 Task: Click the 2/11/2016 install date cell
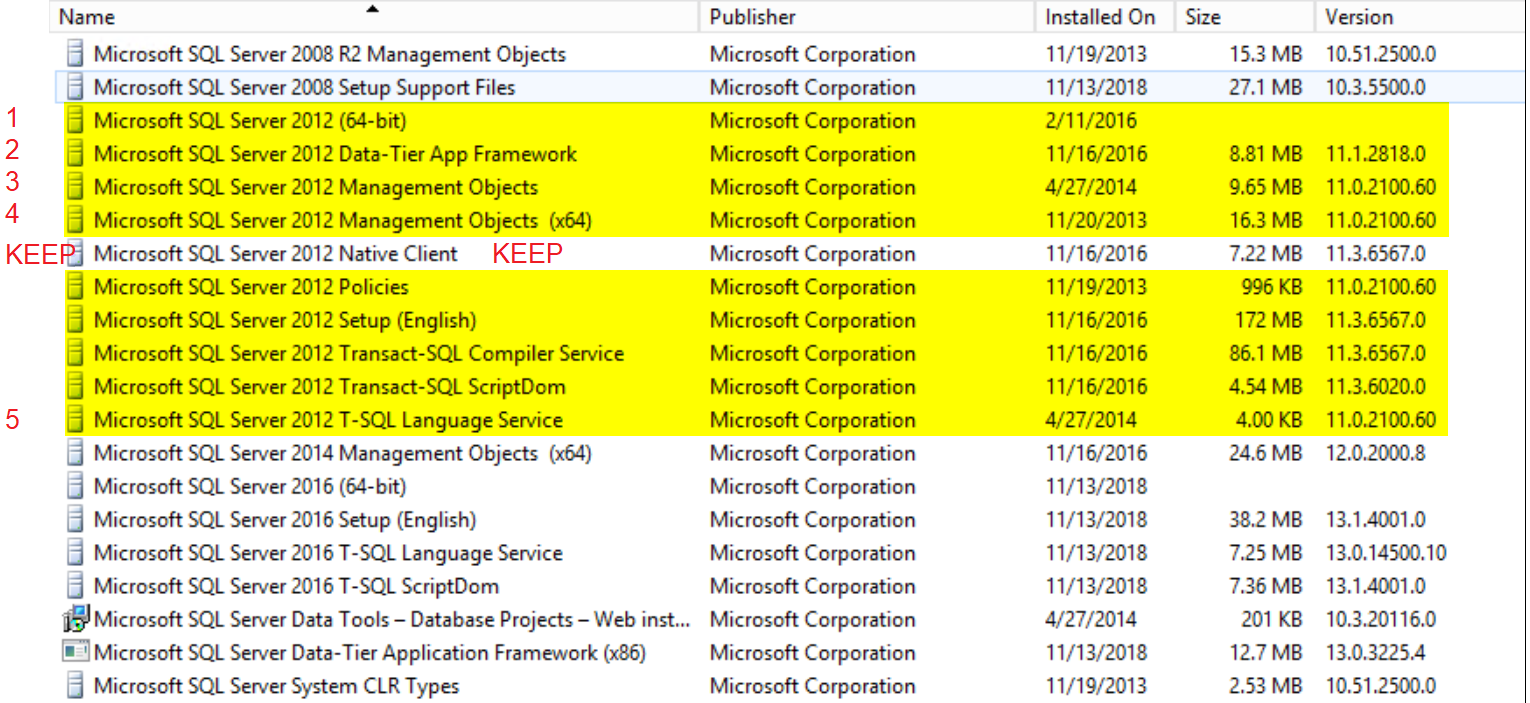(x=1091, y=121)
